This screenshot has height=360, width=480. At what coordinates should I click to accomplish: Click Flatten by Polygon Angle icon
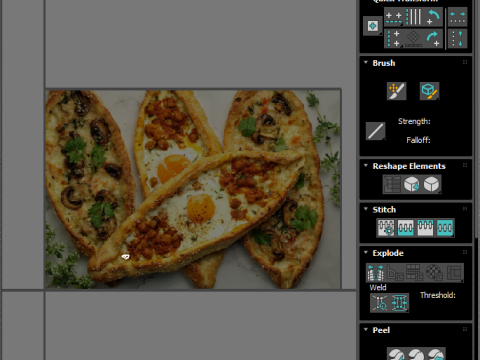(395, 273)
